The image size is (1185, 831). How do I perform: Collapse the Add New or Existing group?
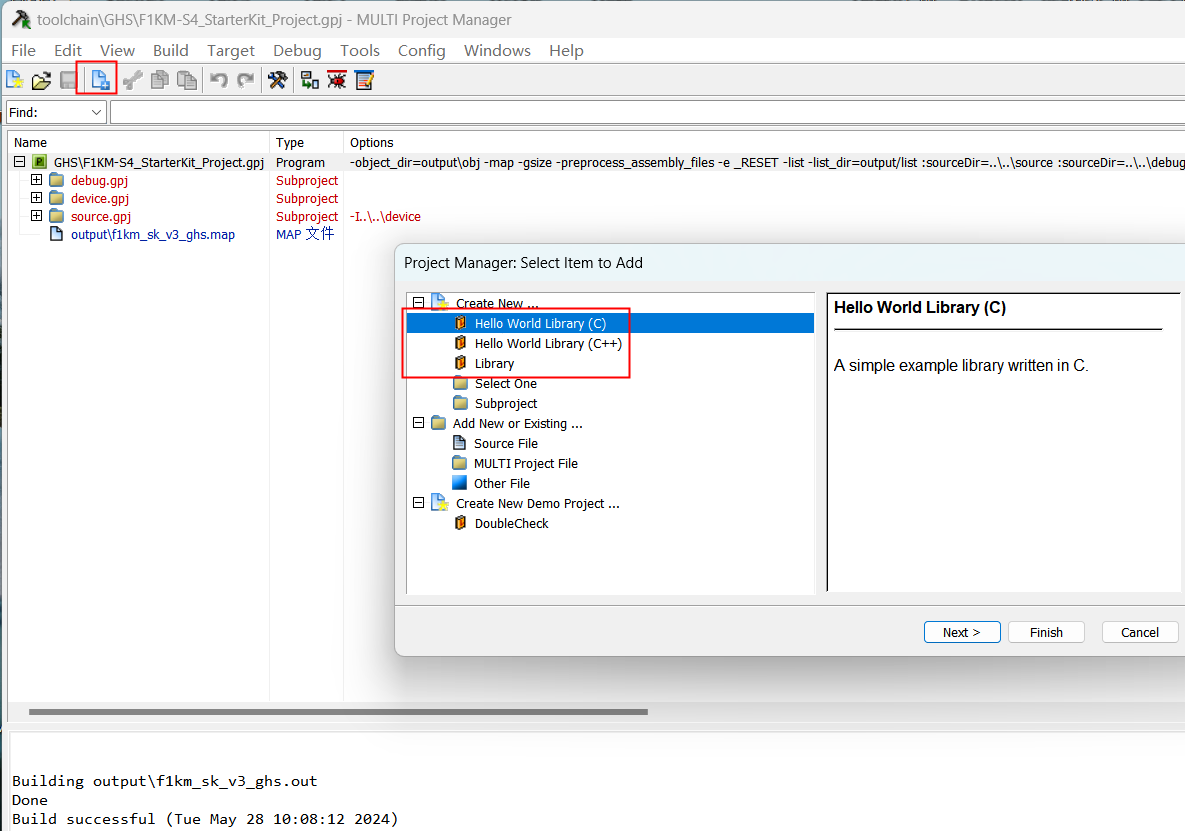[x=419, y=423]
